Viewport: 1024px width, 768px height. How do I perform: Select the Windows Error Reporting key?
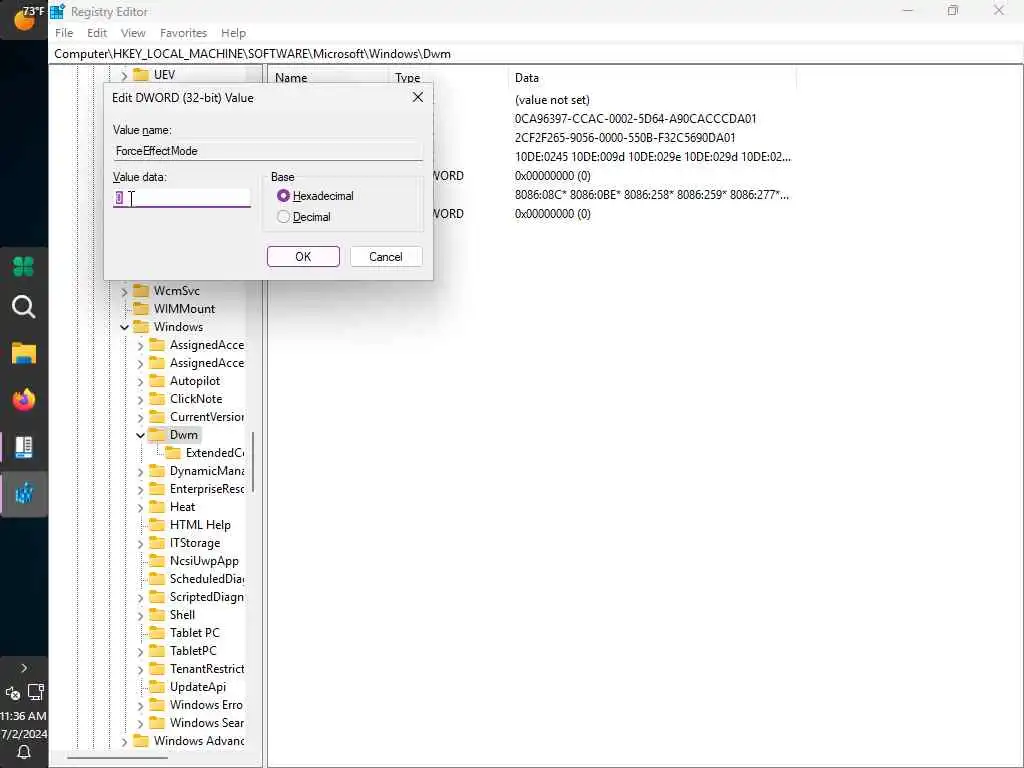[x=206, y=705]
